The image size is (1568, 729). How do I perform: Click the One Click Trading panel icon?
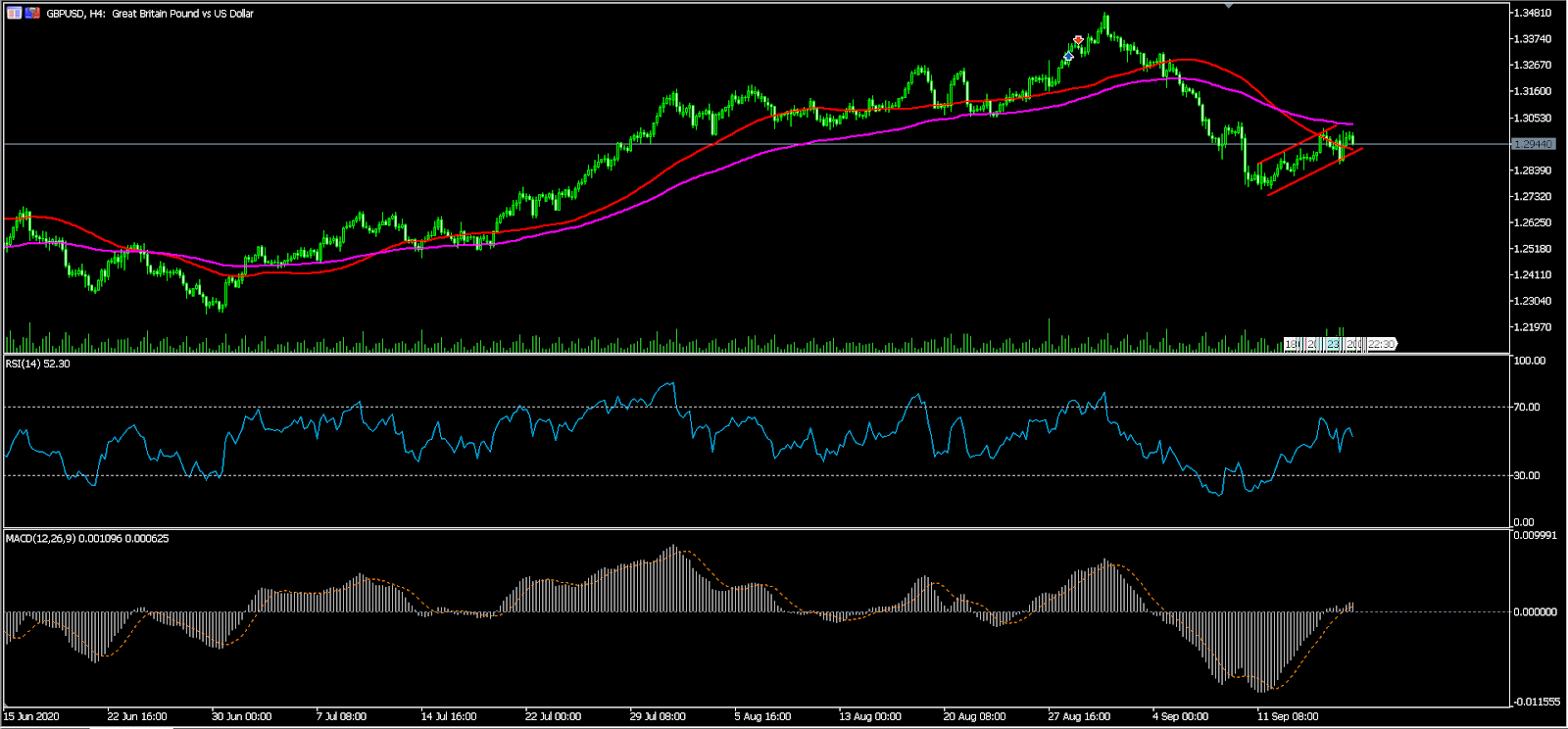14,14
